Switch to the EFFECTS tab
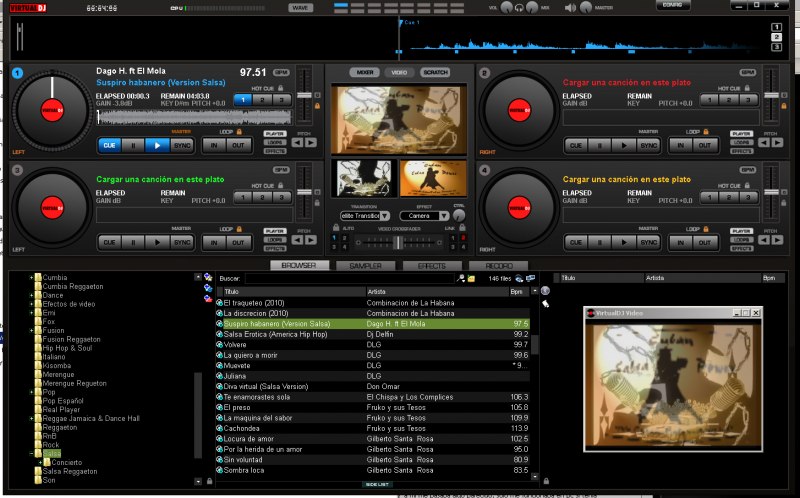This screenshot has height=498, width=800. (432, 266)
